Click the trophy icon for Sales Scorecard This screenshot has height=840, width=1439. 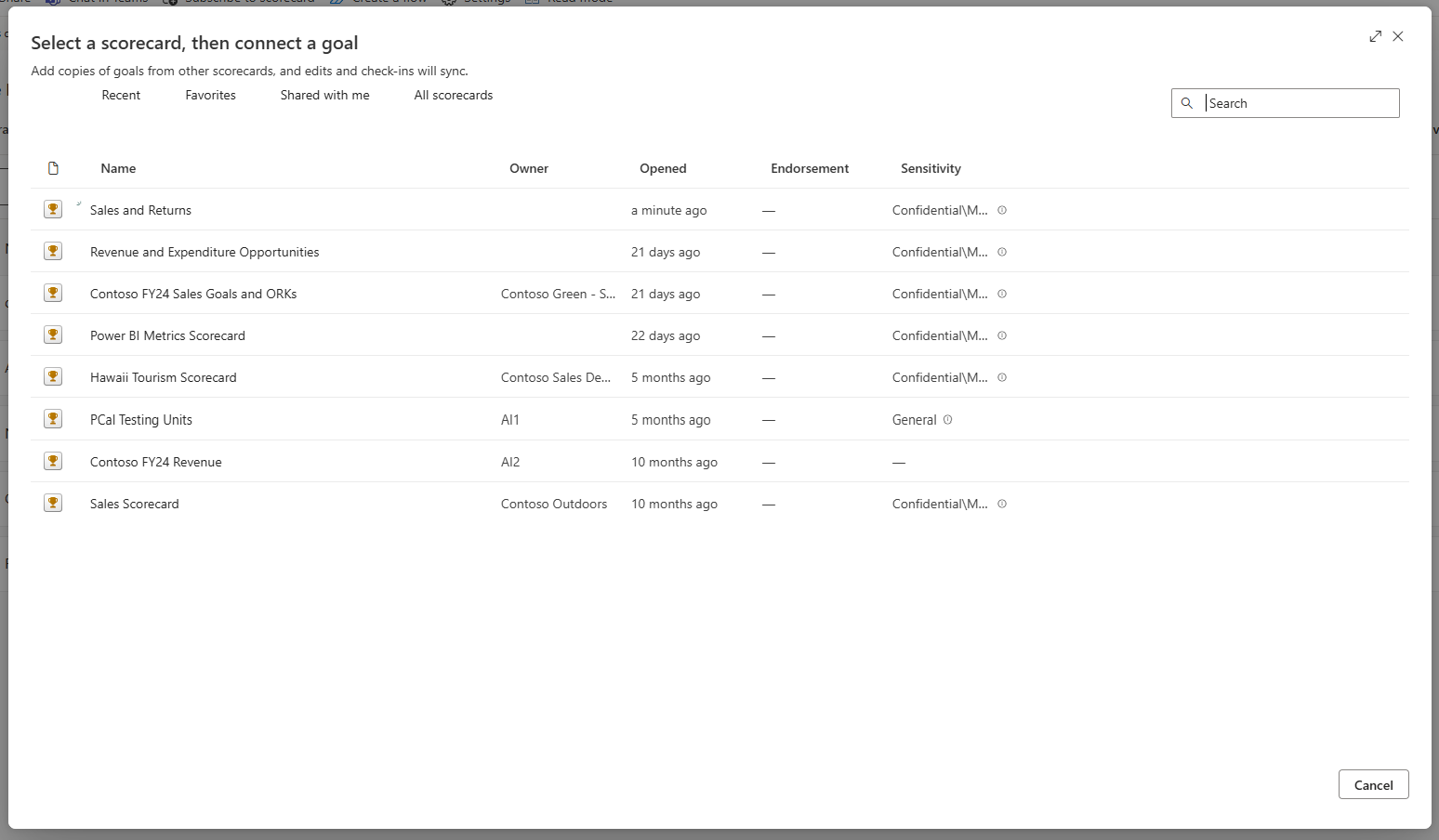pos(53,503)
